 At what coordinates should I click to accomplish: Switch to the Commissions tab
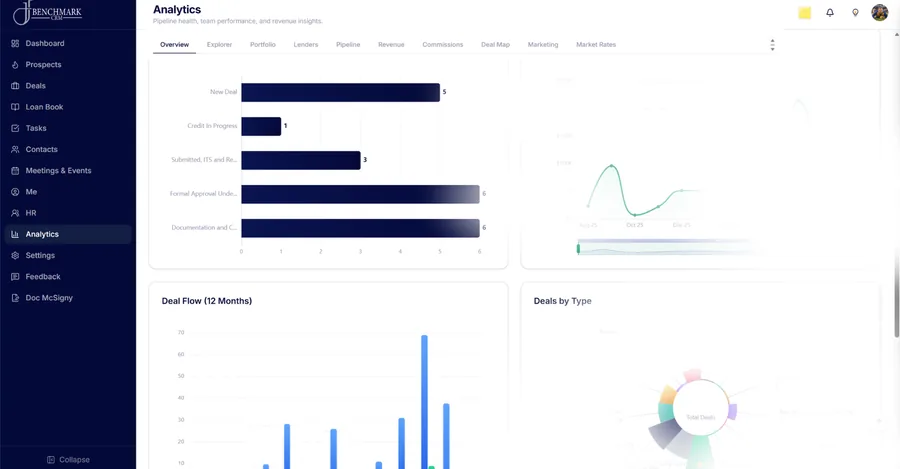(443, 45)
